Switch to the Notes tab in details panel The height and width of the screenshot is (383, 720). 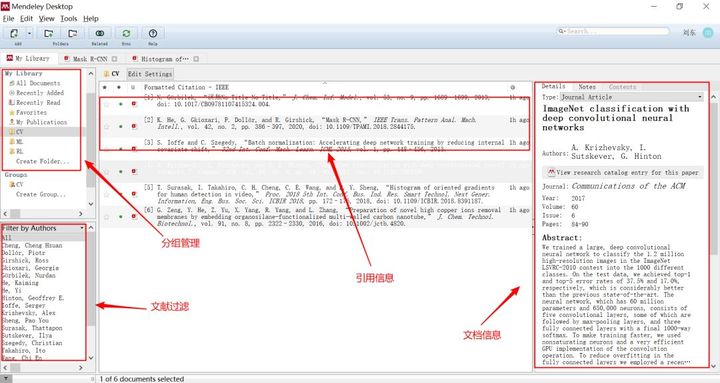click(x=587, y=87)
